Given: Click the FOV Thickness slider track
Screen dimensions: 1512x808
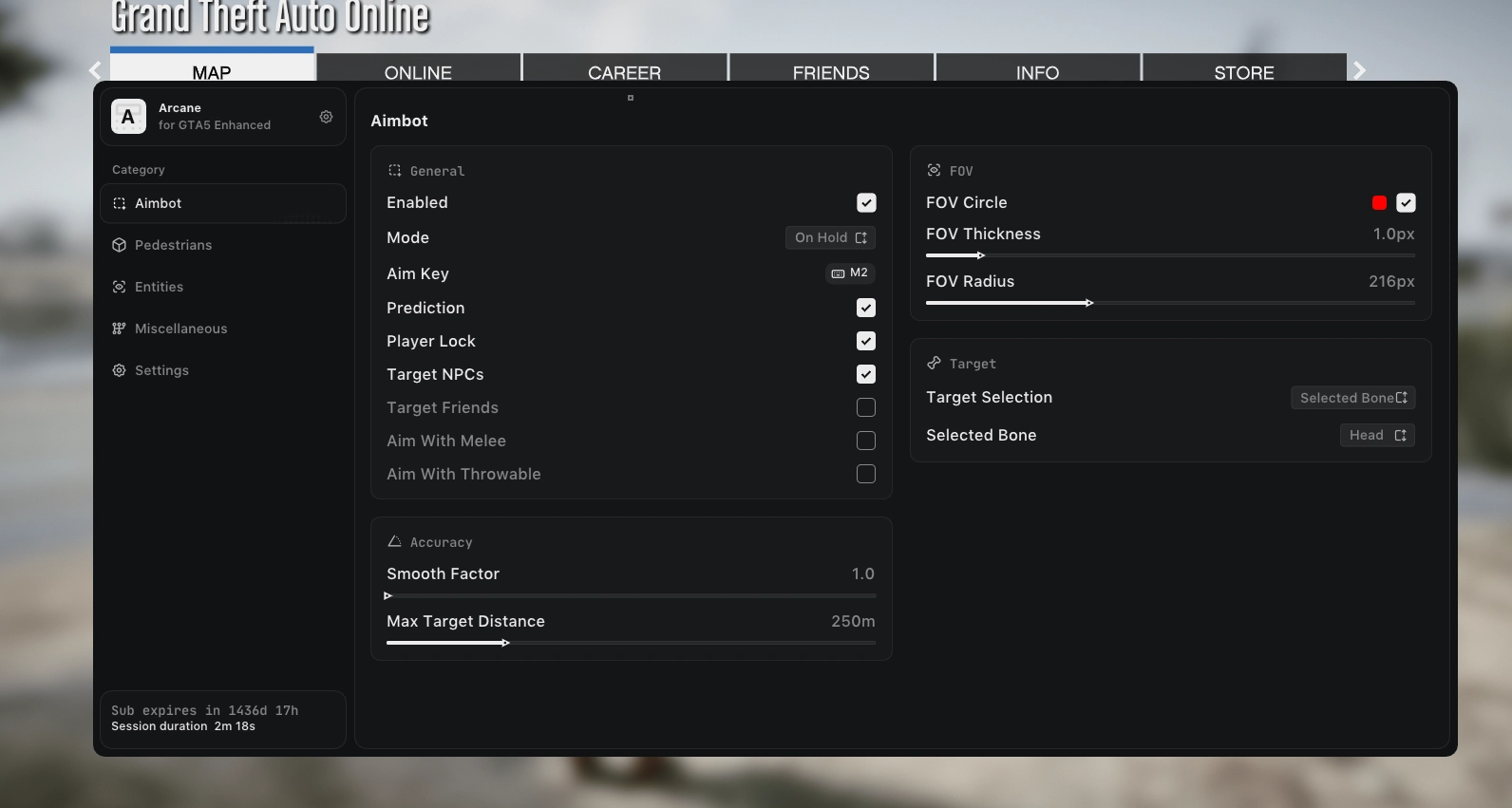Looking at the screenshot, I should coord(1170,255).
